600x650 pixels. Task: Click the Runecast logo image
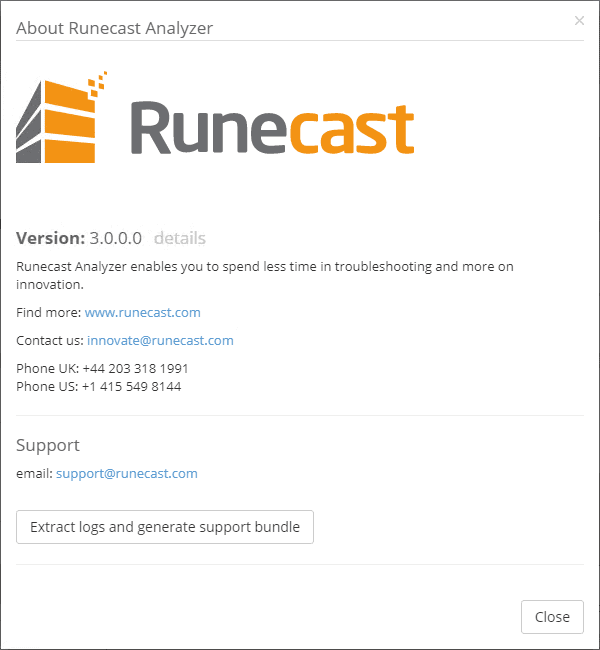215,117
